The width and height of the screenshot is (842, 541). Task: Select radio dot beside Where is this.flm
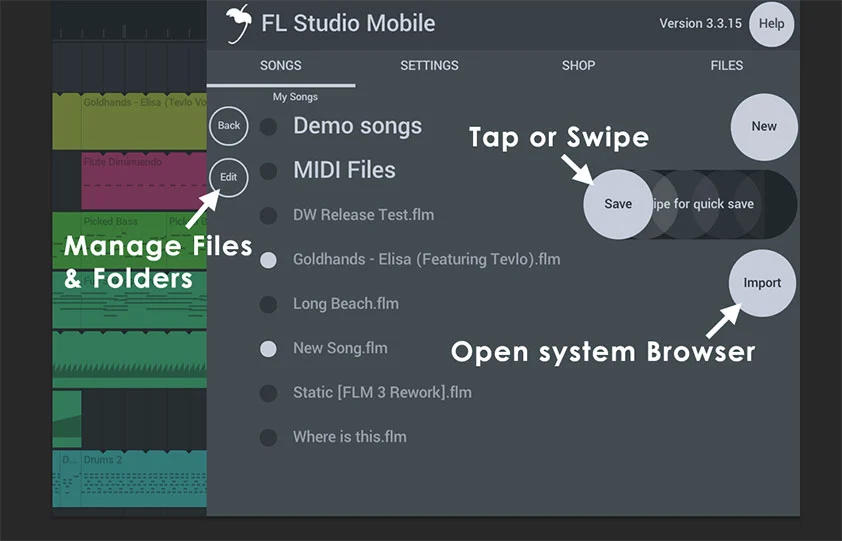[x=268, y=437]
